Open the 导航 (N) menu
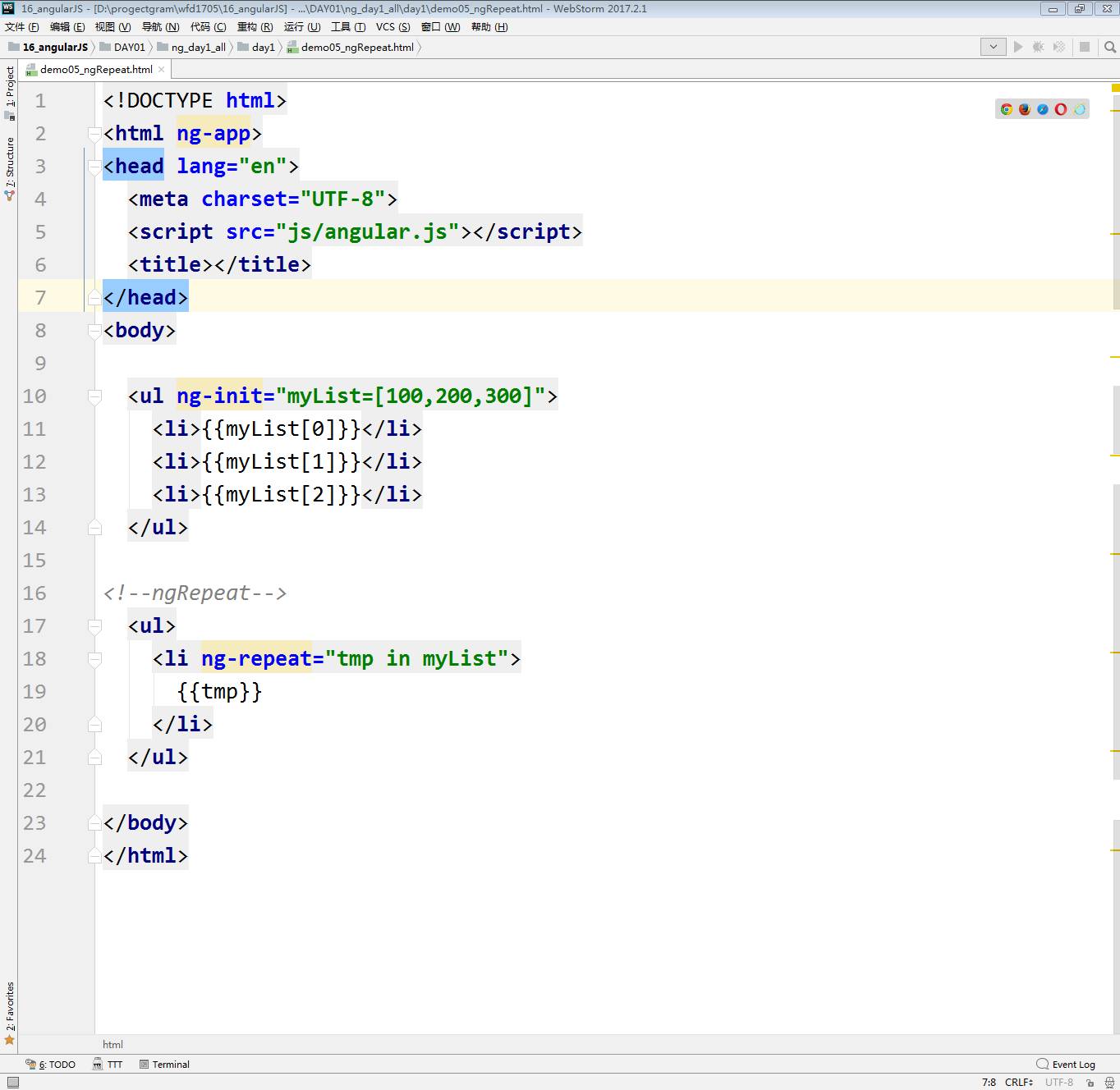The image size is (1120, 1090). (x=160, y=27)
